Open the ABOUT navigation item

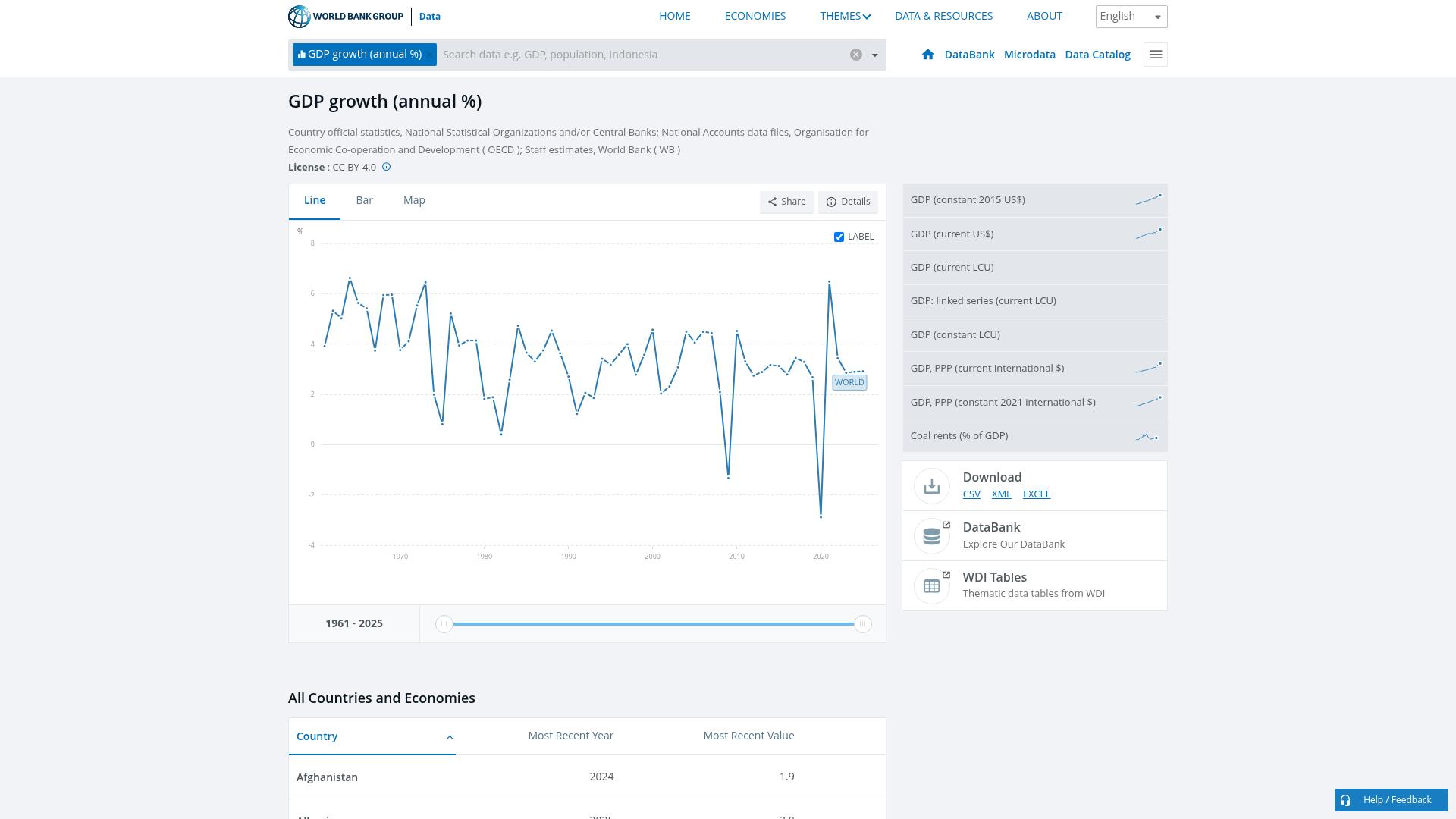1044,16
